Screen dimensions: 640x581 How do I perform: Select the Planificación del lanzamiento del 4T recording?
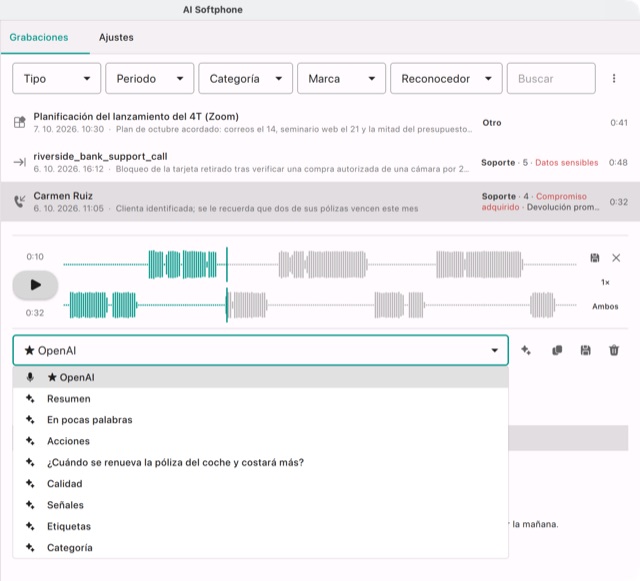pos(320,122)
